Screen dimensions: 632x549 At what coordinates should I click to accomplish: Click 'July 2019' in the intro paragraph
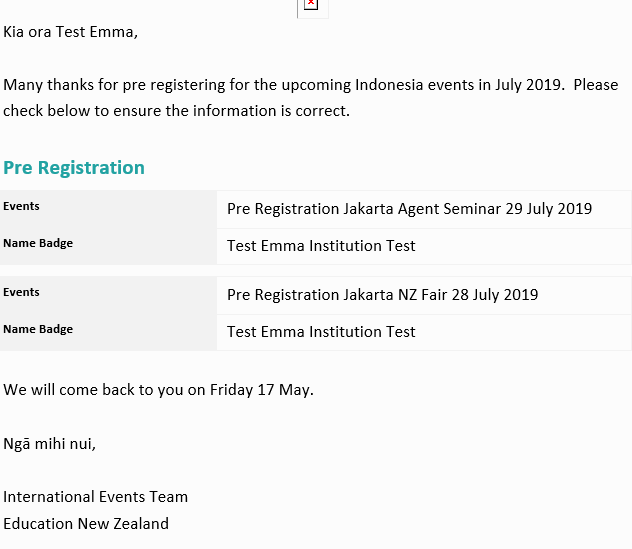pos(528,85)
